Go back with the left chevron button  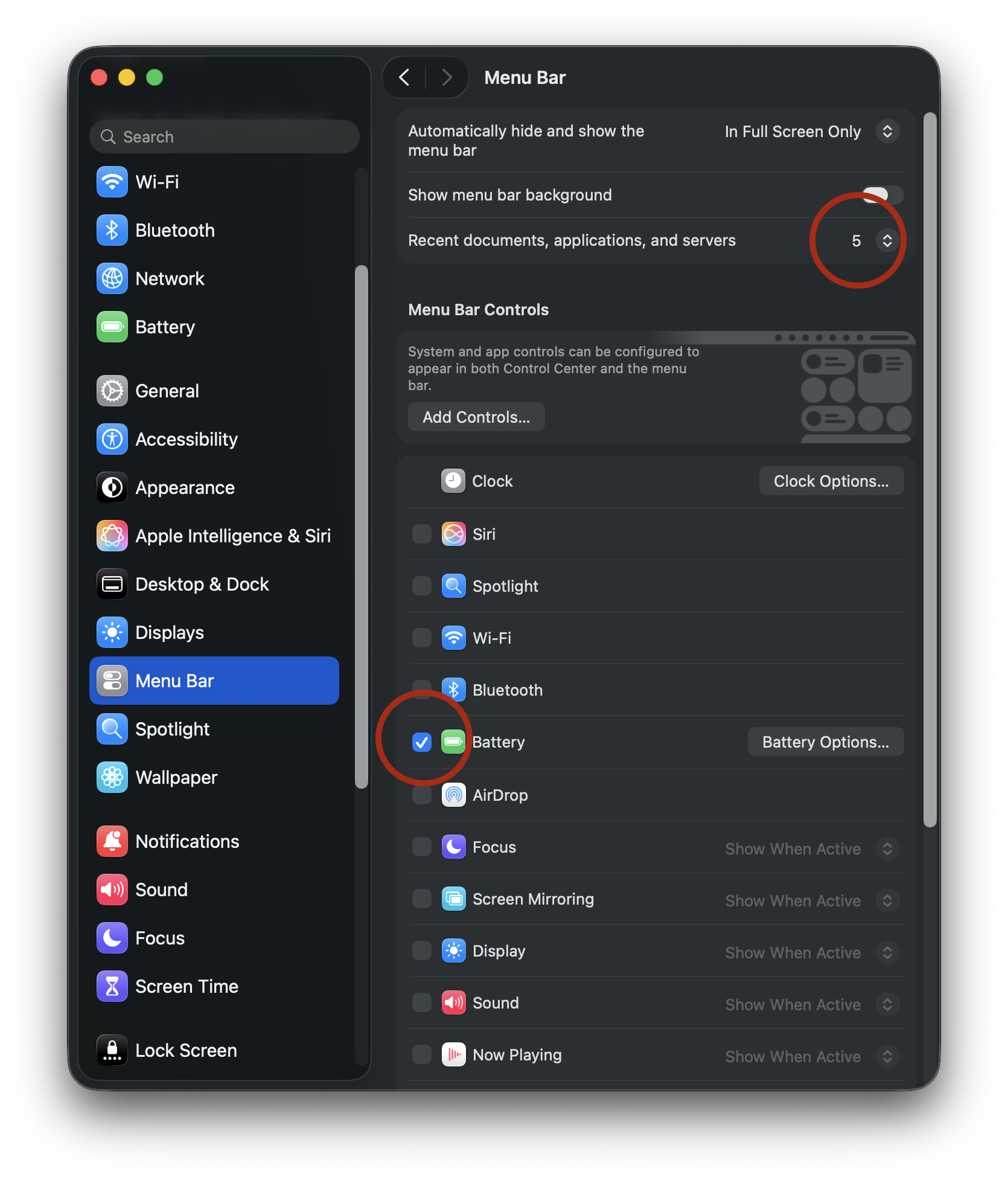(x=404, y=77)
